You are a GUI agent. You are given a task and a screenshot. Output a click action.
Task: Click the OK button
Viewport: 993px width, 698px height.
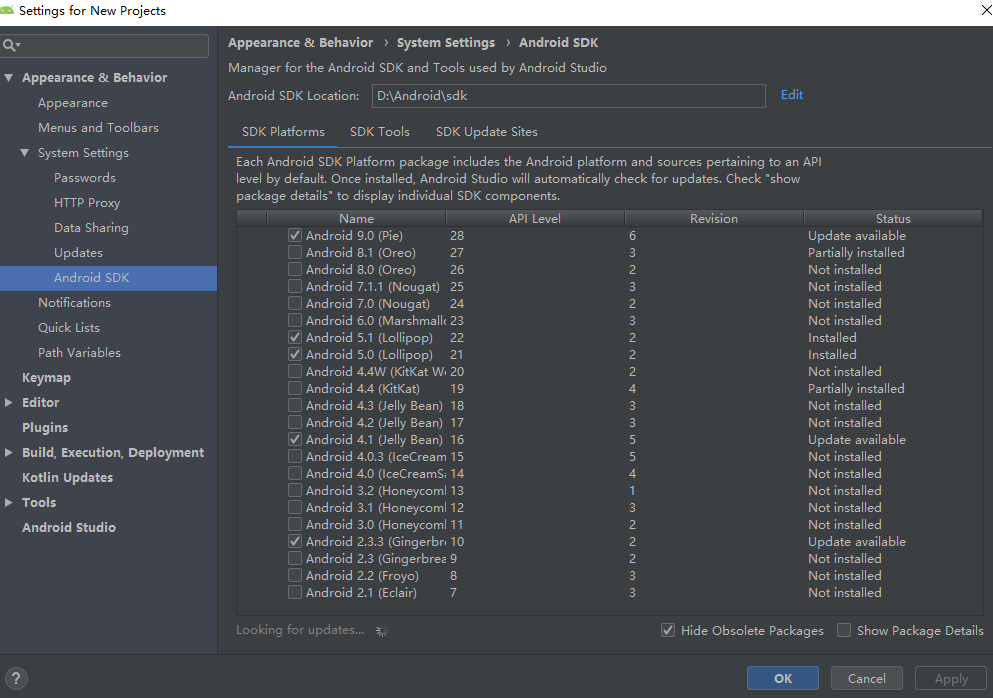pyautogui.click(x=782, y=678)
